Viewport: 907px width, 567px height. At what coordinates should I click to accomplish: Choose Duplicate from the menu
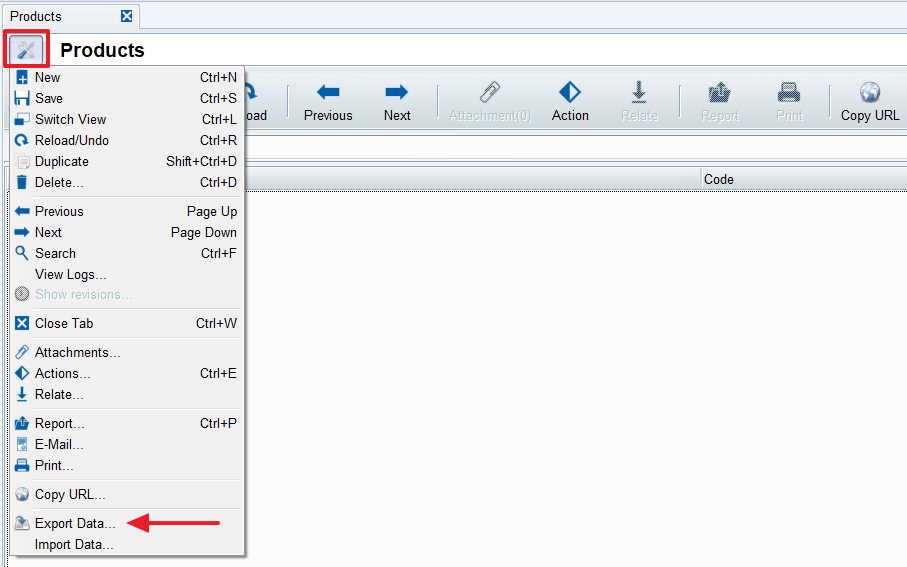[x=61, y=161]
